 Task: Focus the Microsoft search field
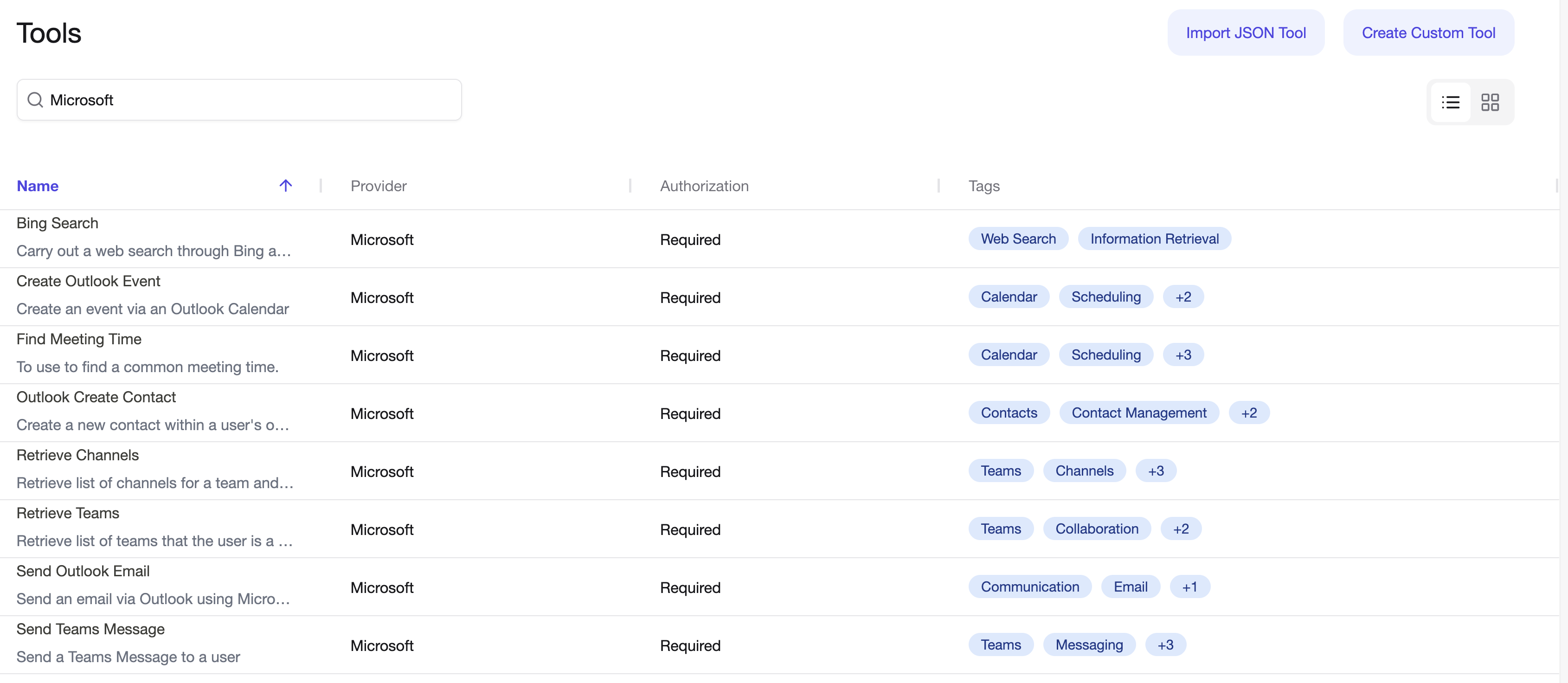point(239,100)
